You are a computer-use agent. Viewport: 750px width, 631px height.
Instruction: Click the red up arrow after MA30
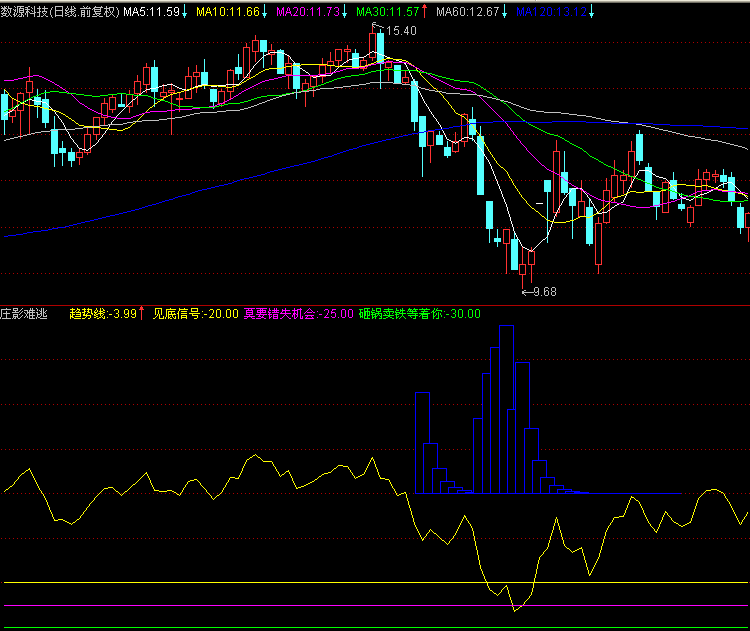[424, 12]
